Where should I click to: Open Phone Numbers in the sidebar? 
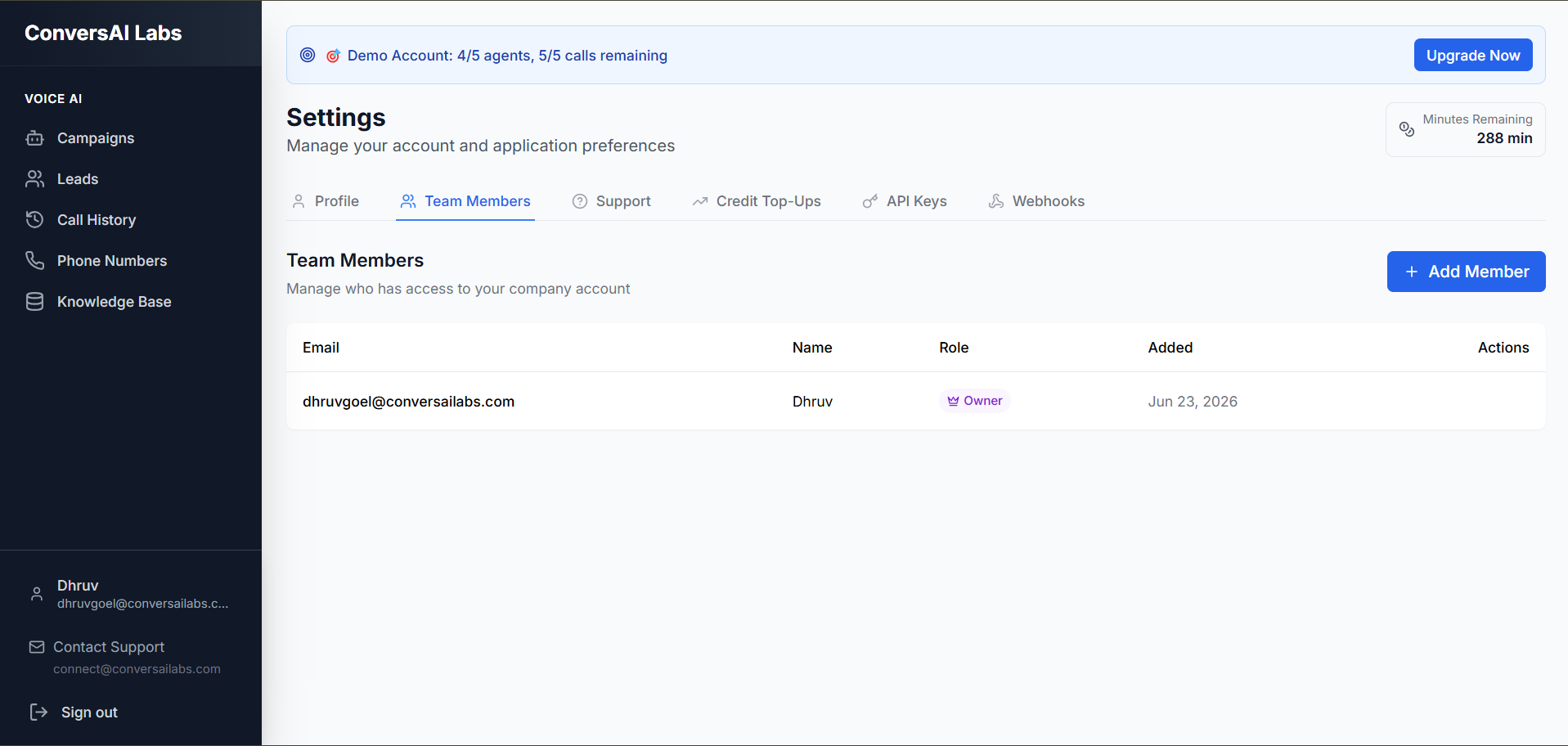(x=131, y=261)
